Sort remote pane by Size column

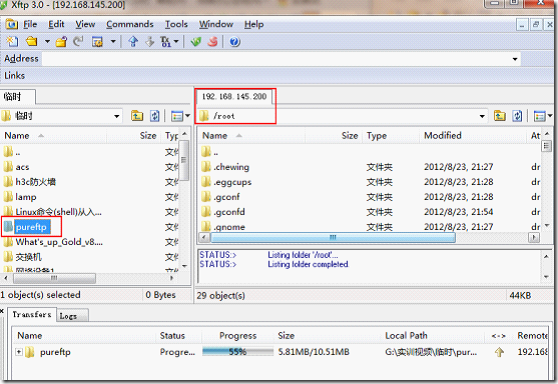(x=334, y=136)
